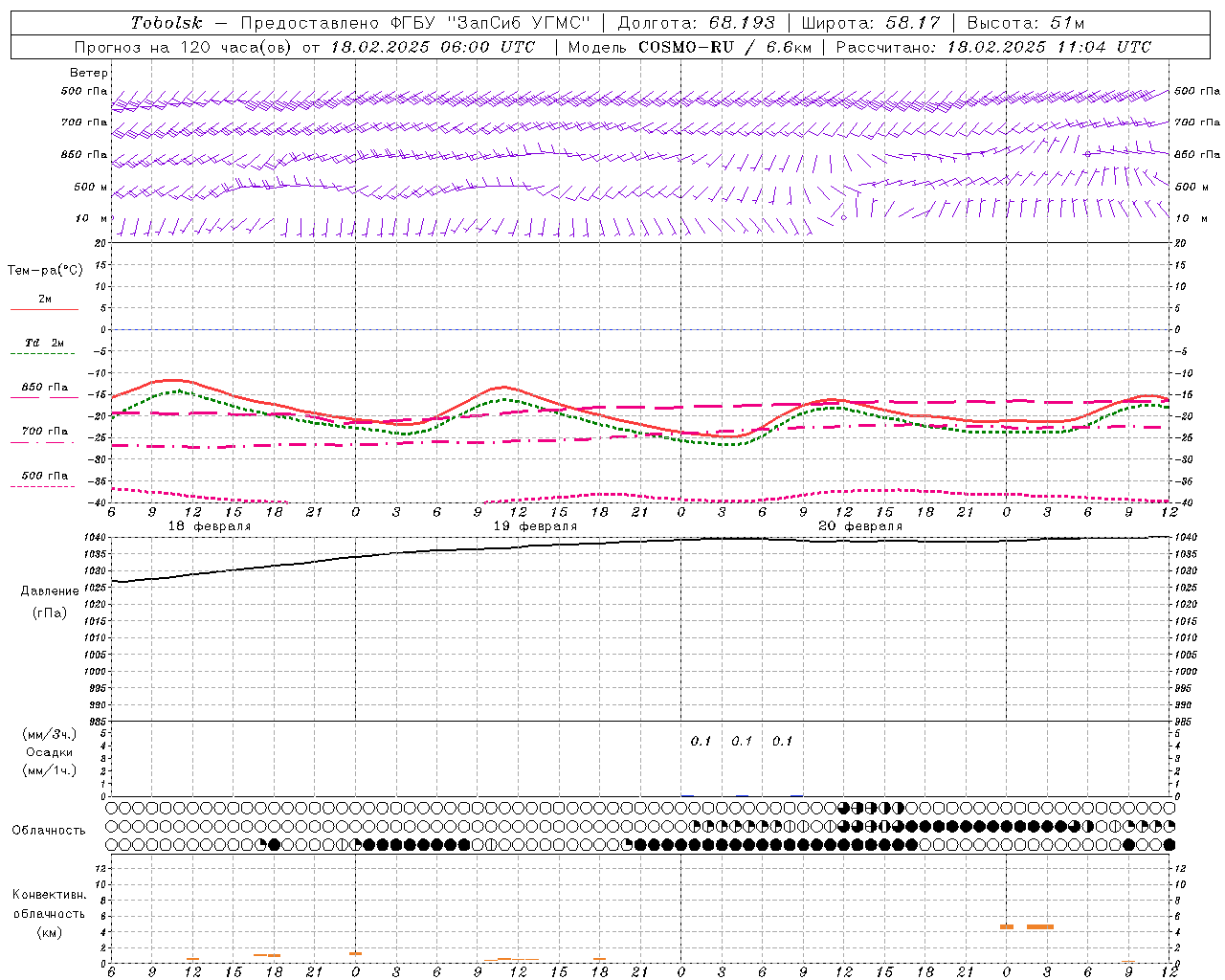Click the 500 м wind level label on left
Viewport: 1225px width, 980px height.
(x=92, y=187)
